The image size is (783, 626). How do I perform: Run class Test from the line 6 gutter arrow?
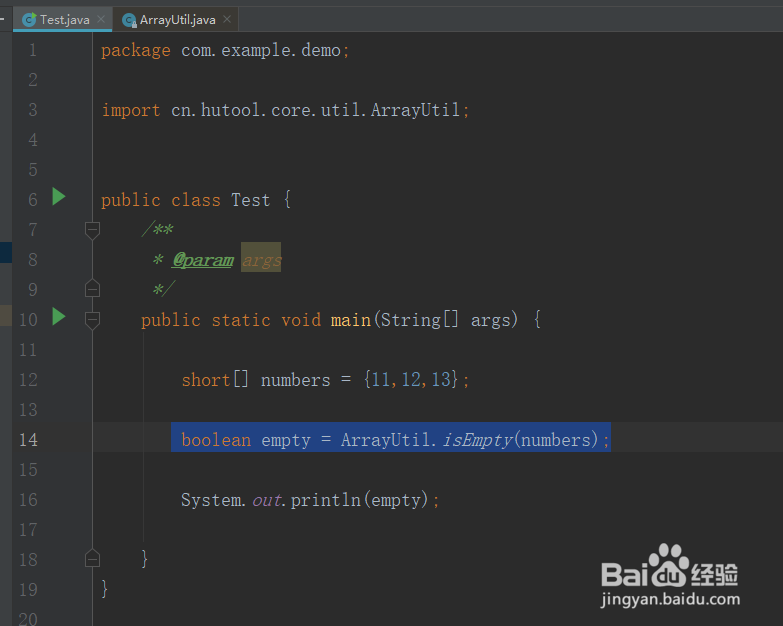[x=59, y=197]
